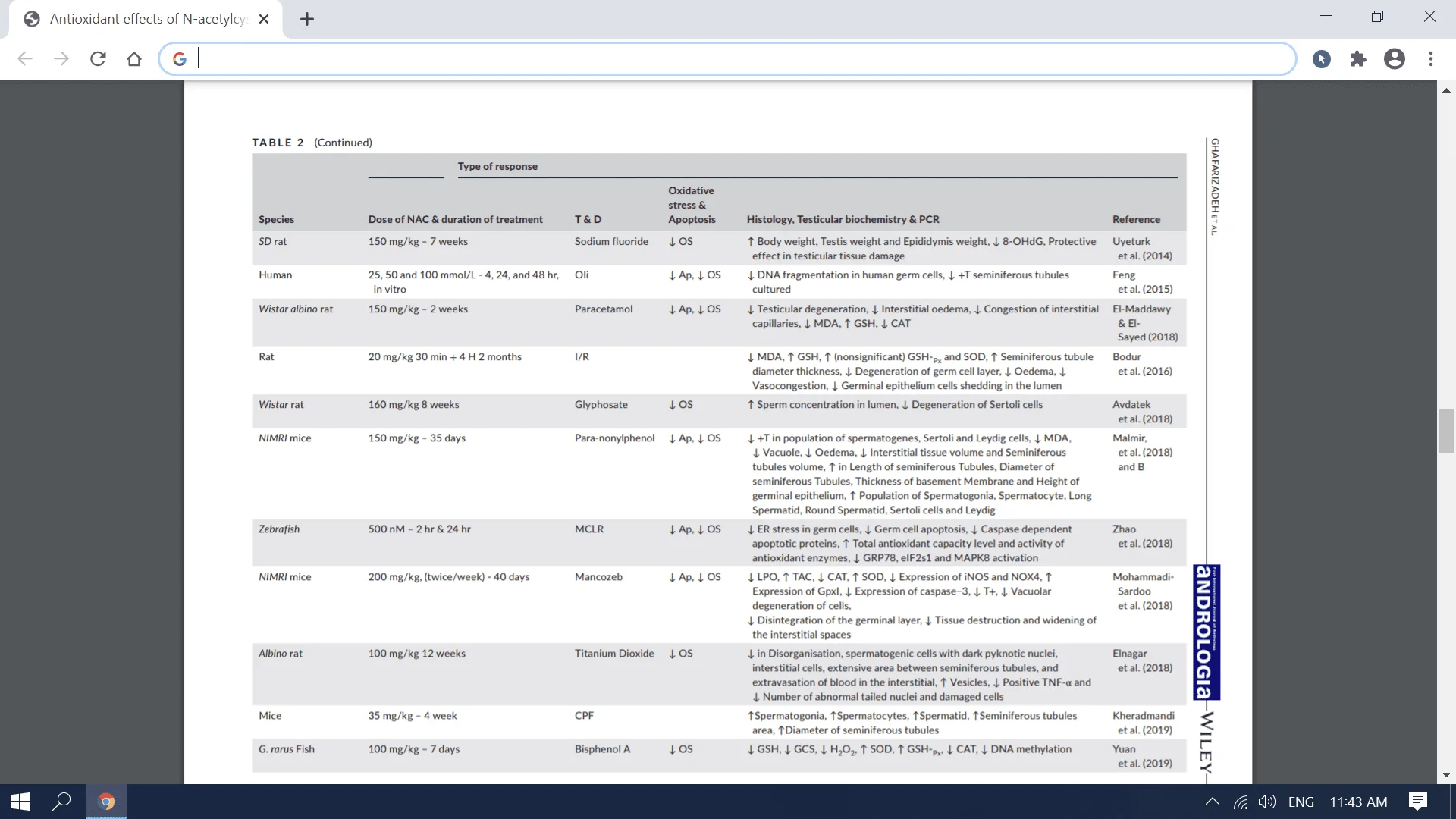Click the scrollbar down arrow

click(1446, 775)
